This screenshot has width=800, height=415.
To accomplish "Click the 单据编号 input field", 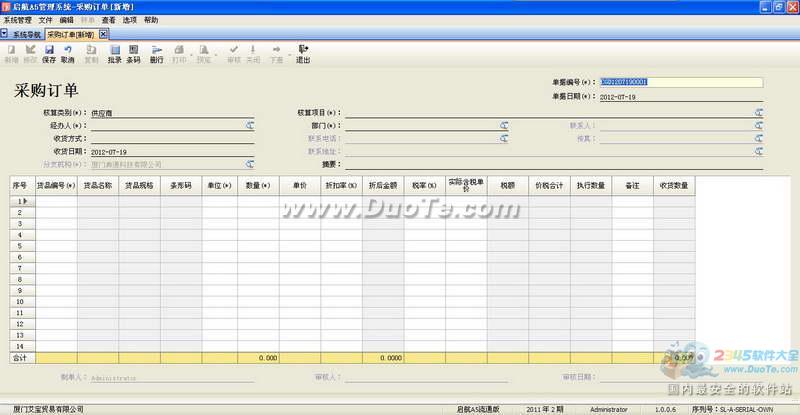I will [x=680, y=83].
